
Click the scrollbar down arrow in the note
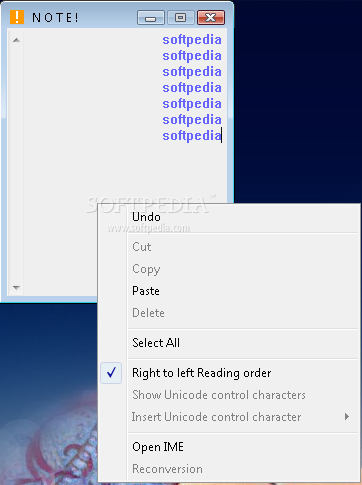16,287
